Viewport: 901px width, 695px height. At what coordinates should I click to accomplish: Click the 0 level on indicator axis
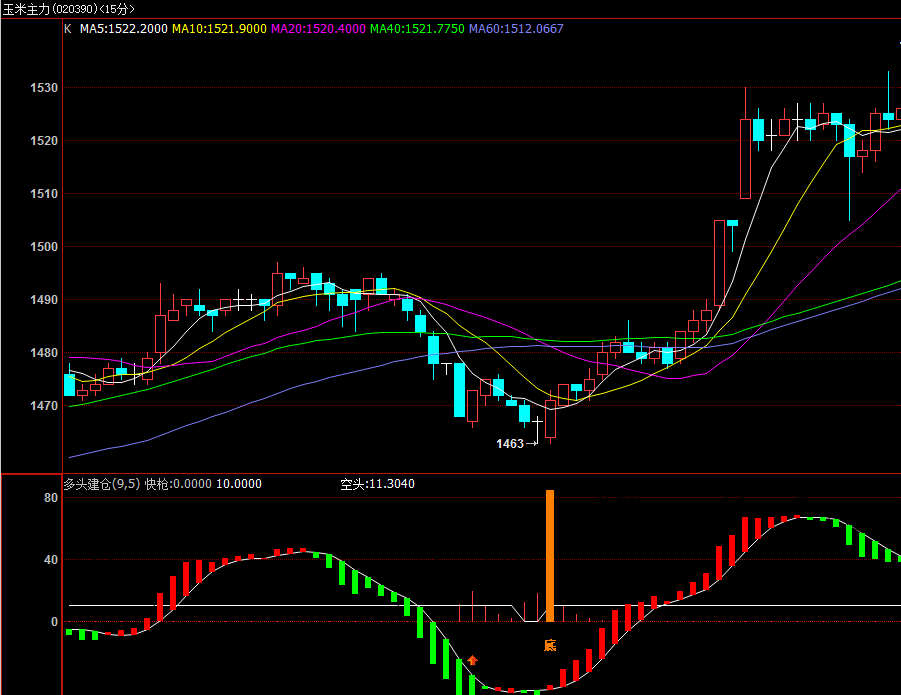pos(55,621)
